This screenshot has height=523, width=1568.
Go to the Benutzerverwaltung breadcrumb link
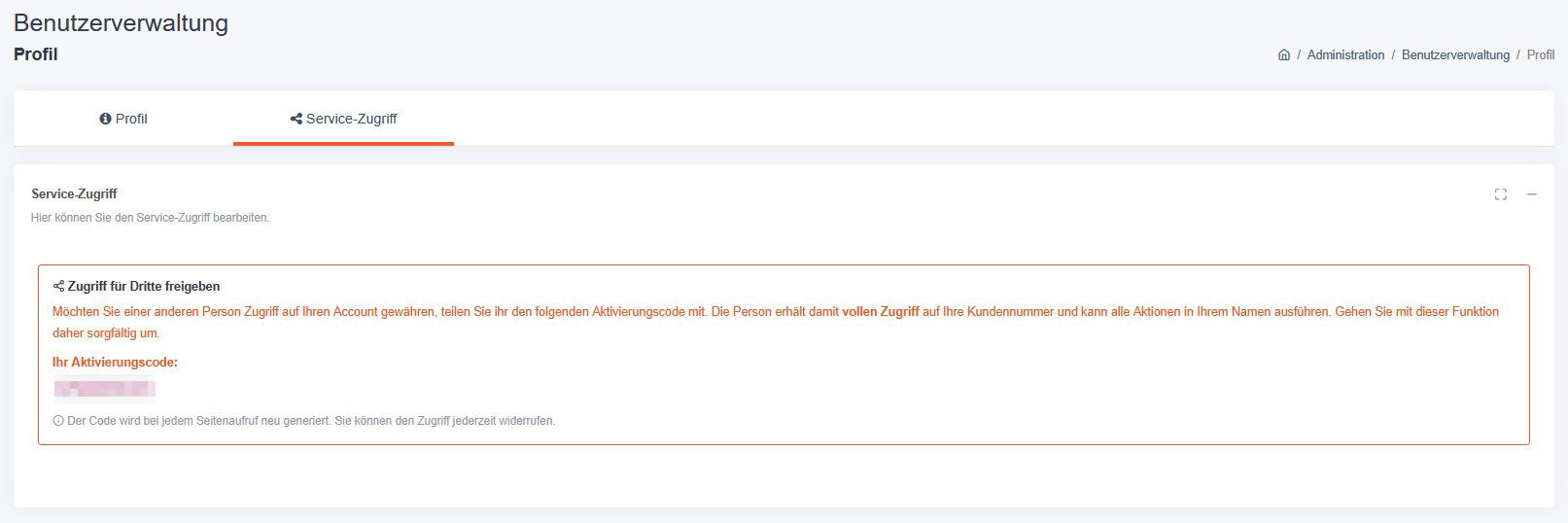pos(1455,55)
